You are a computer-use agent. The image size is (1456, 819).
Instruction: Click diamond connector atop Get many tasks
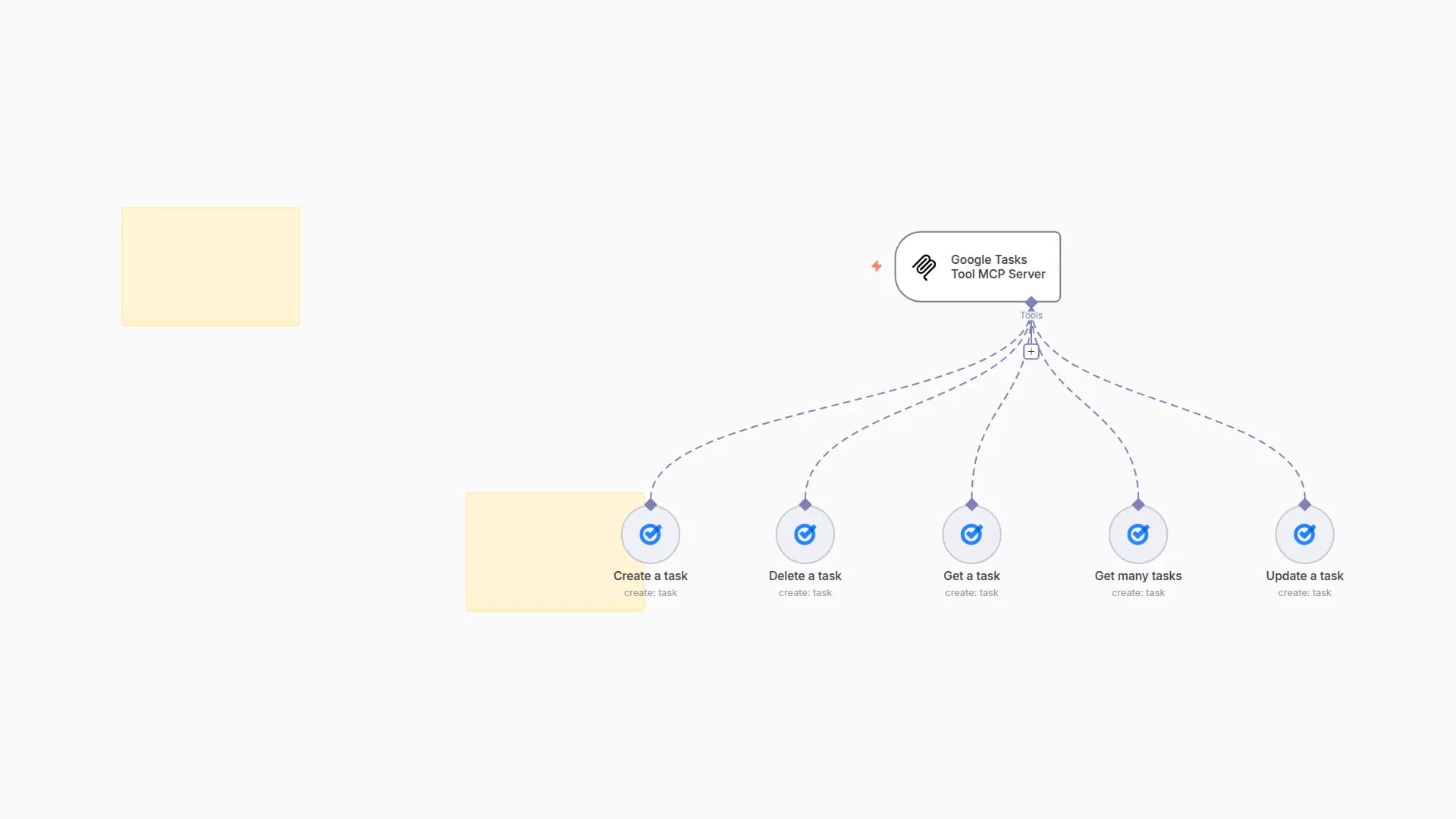tap(1137, 504)
